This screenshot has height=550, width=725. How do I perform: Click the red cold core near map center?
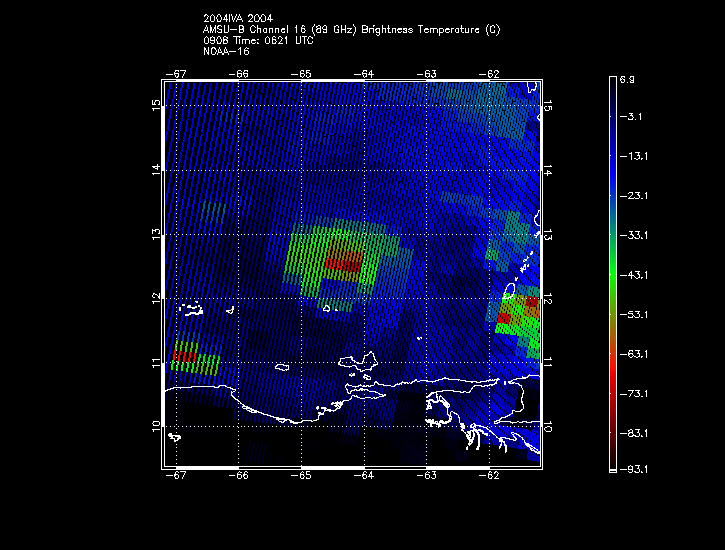pyautogui.click(x=343, y=265)
